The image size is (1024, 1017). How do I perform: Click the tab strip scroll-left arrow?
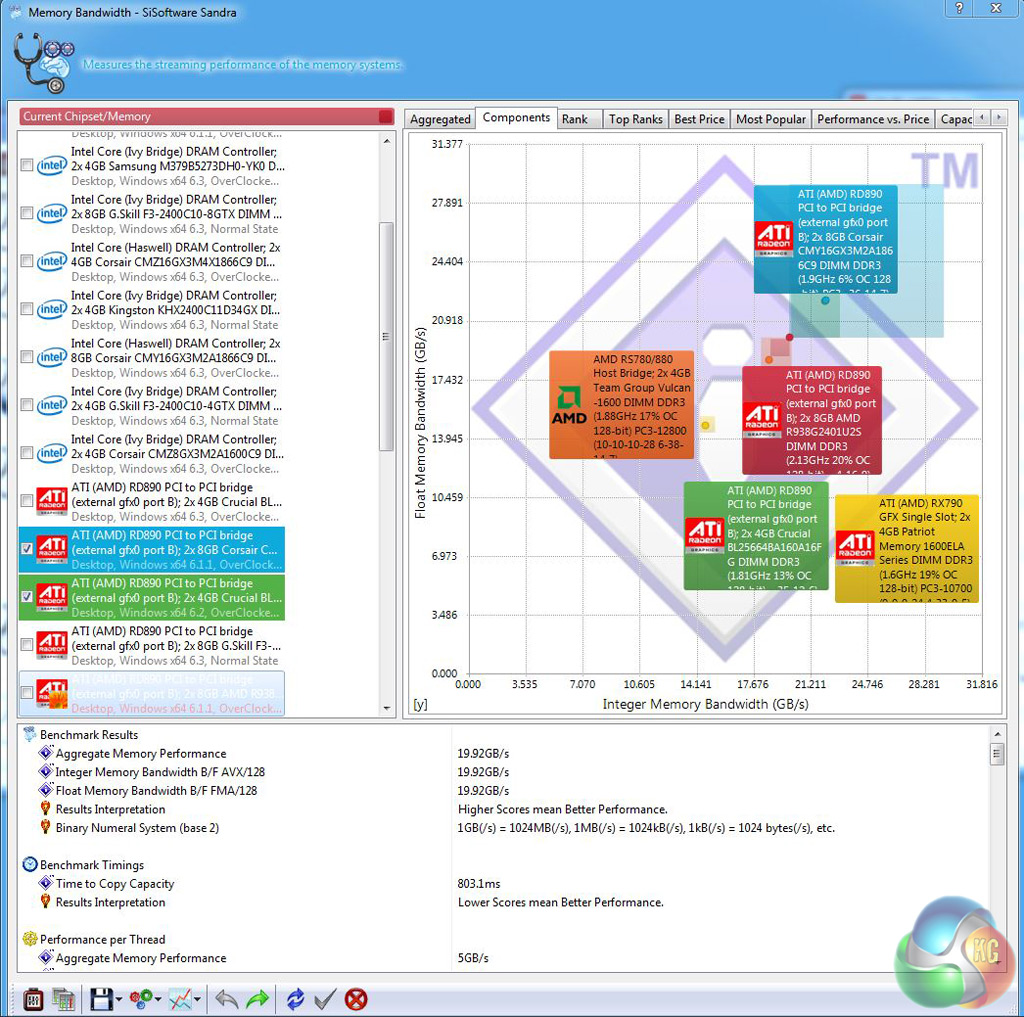[982, 118]
